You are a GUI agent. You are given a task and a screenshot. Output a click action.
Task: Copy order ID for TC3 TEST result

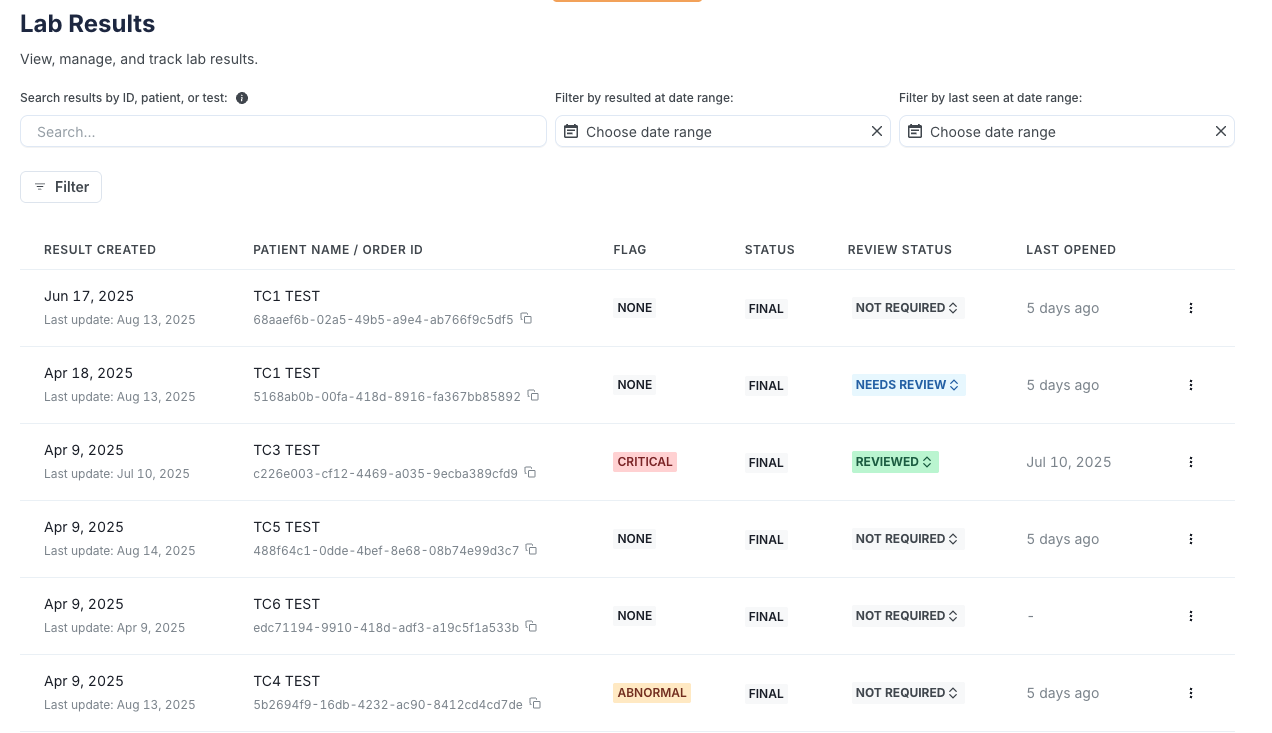click(530, 472)
